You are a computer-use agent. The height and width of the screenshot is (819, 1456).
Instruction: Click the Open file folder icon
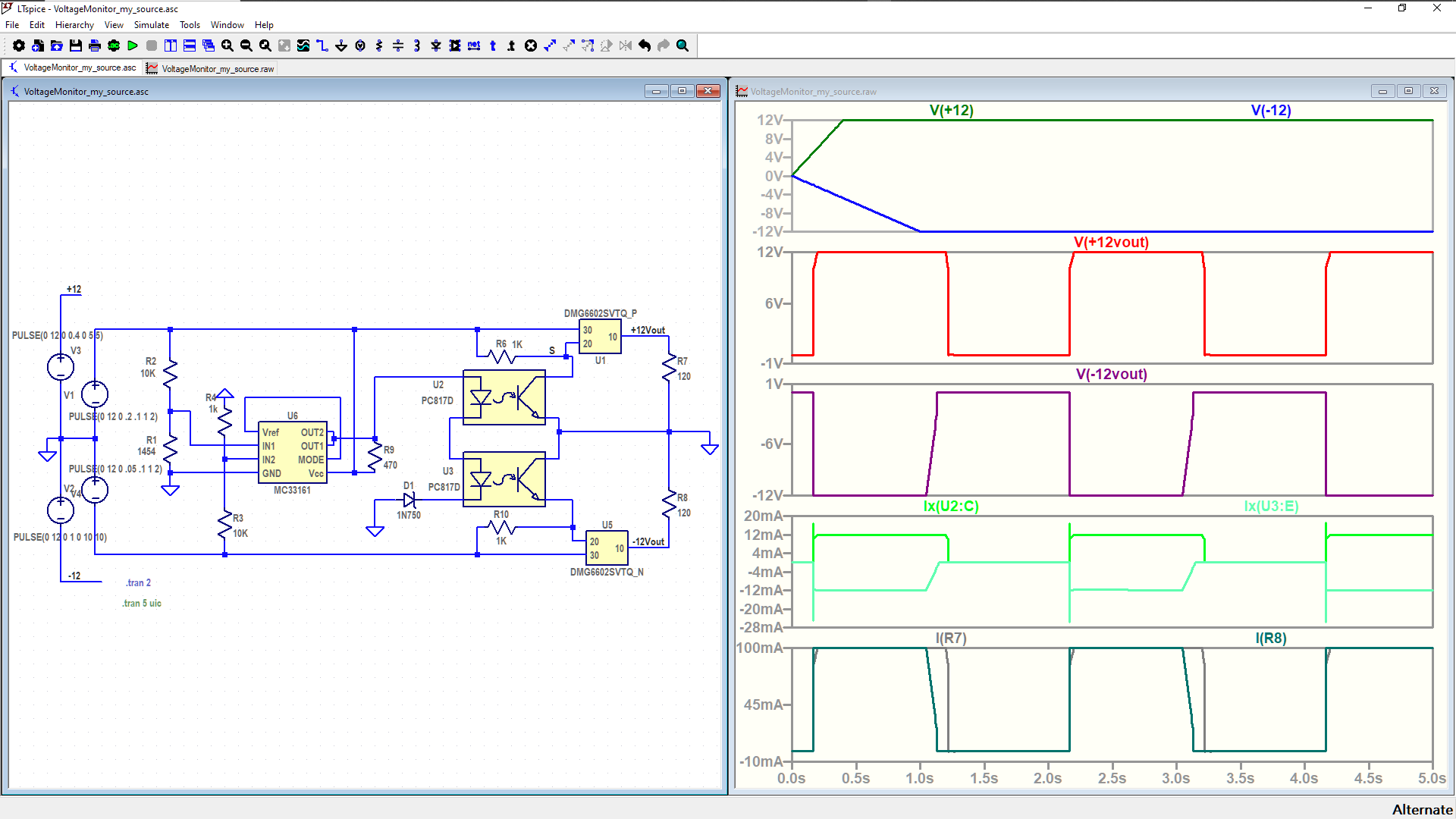pos(57,45)
